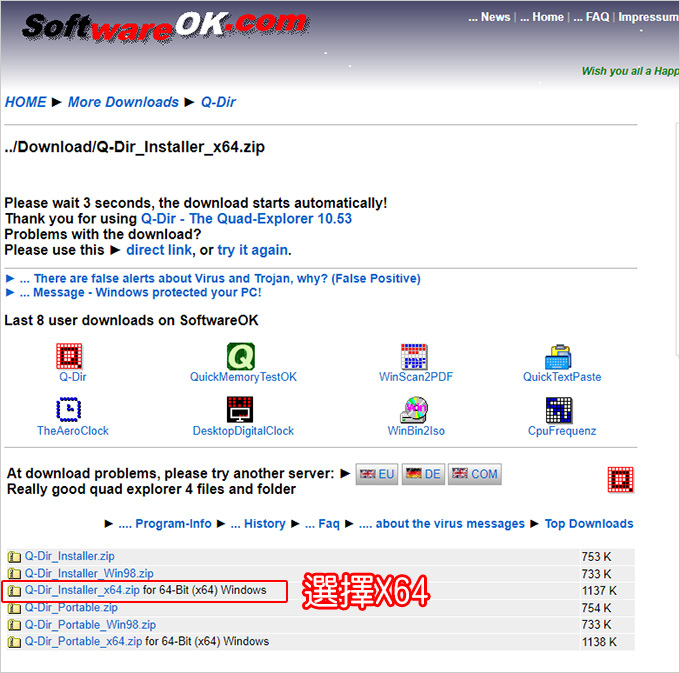680x673 pixels.
Task: Click the QuickTextPaste text link
Action: click(x=562, y=377)
